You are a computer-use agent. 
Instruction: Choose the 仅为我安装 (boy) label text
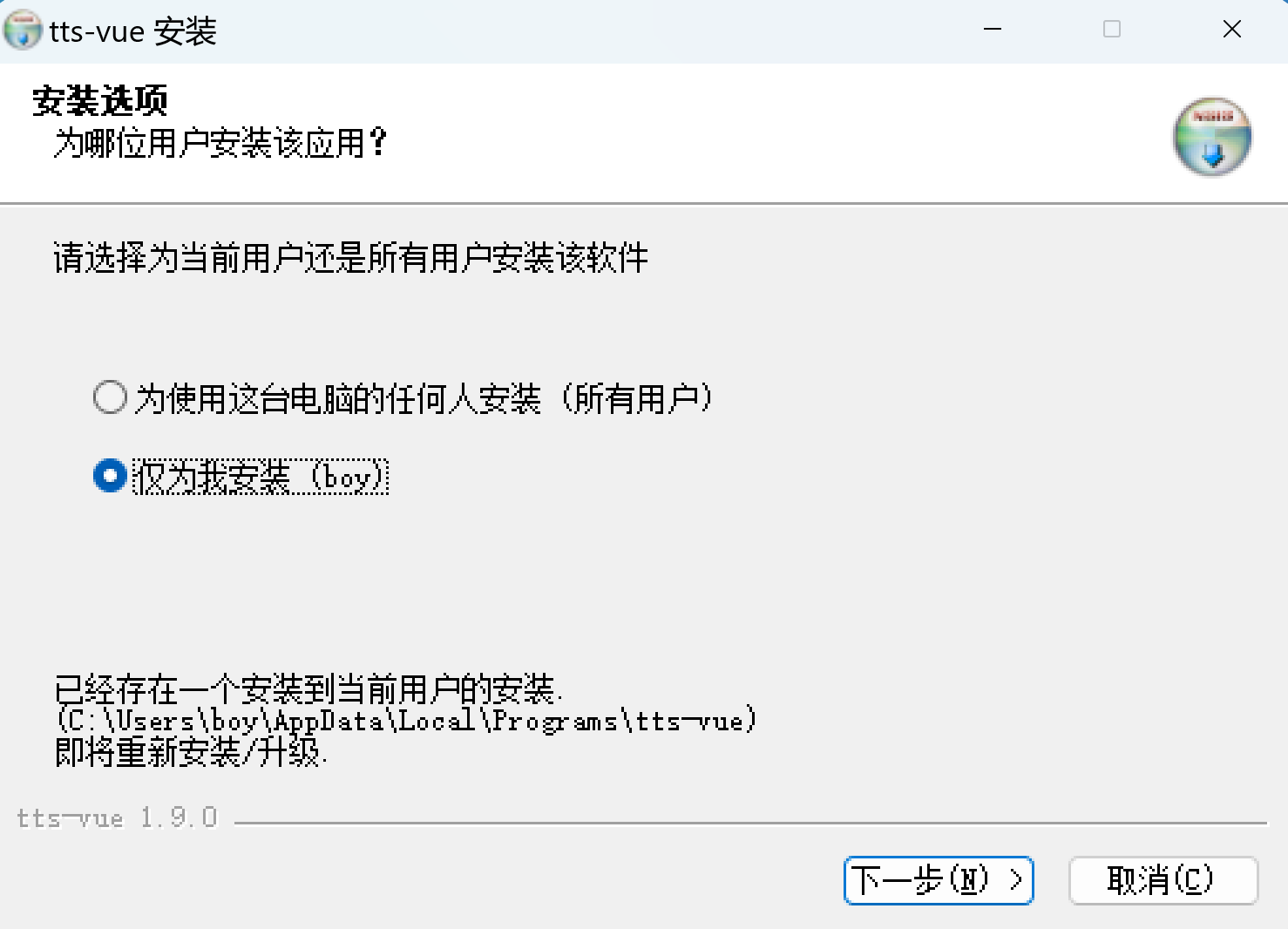pyautogui.click(x=261, y=477)
